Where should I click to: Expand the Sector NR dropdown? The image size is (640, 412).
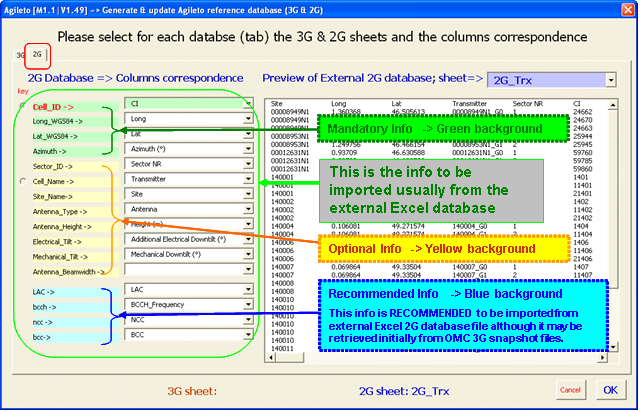[247, 163]
